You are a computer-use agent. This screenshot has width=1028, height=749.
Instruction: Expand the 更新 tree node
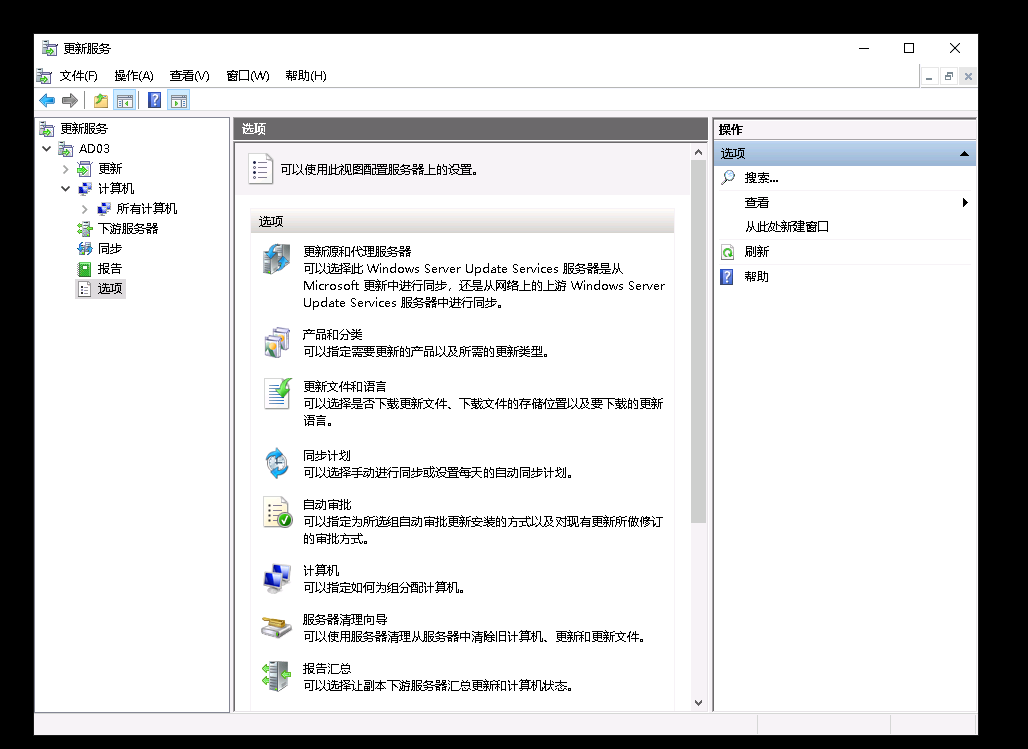coord(66,169)
